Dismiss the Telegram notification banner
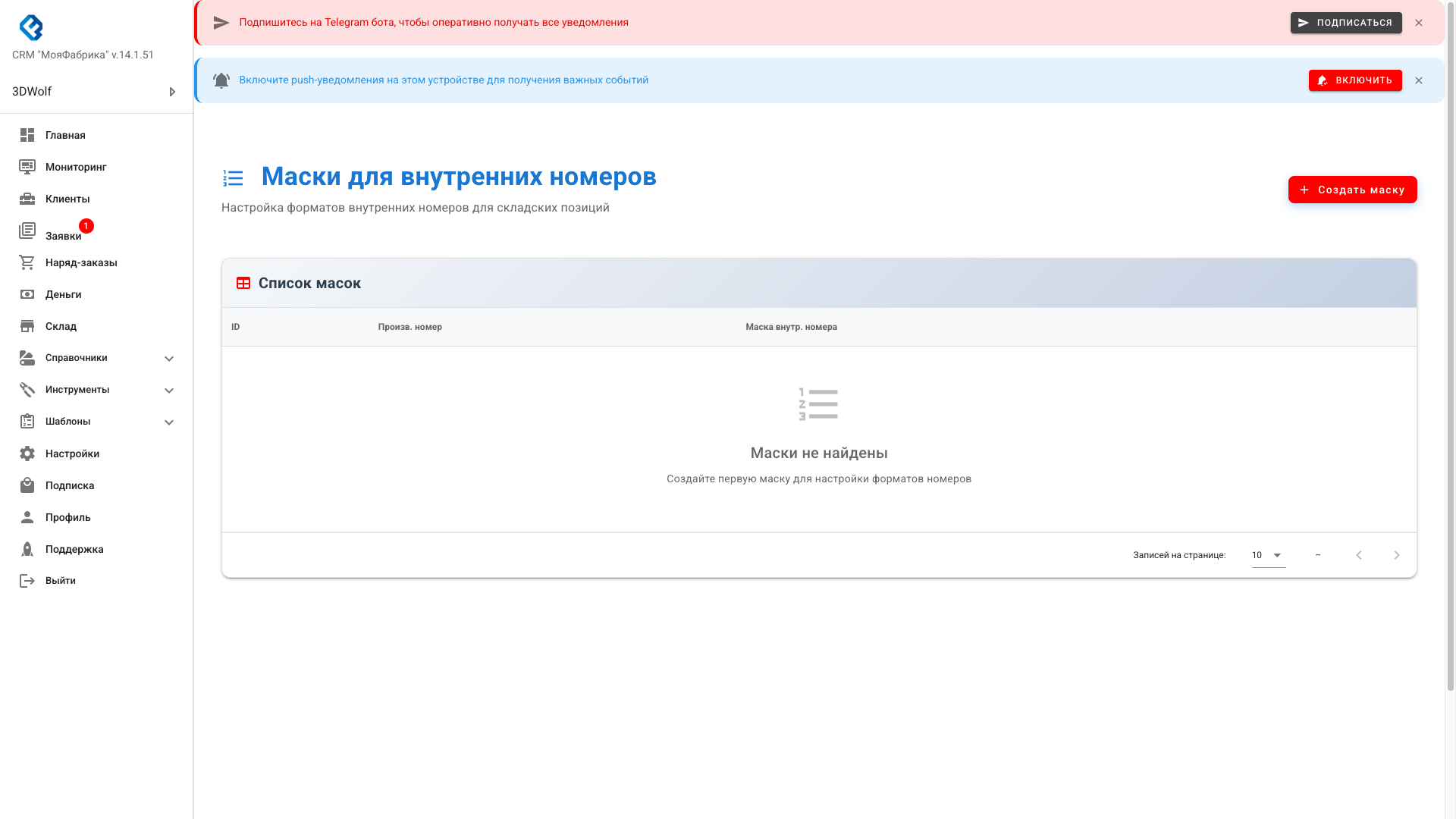Screen dimensions: 1456x819 coord(1419,23)
